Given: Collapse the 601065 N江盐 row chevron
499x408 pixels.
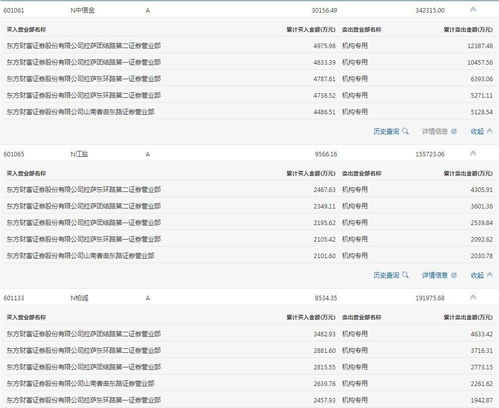Looking at the screenshot, I should point(473,154).
